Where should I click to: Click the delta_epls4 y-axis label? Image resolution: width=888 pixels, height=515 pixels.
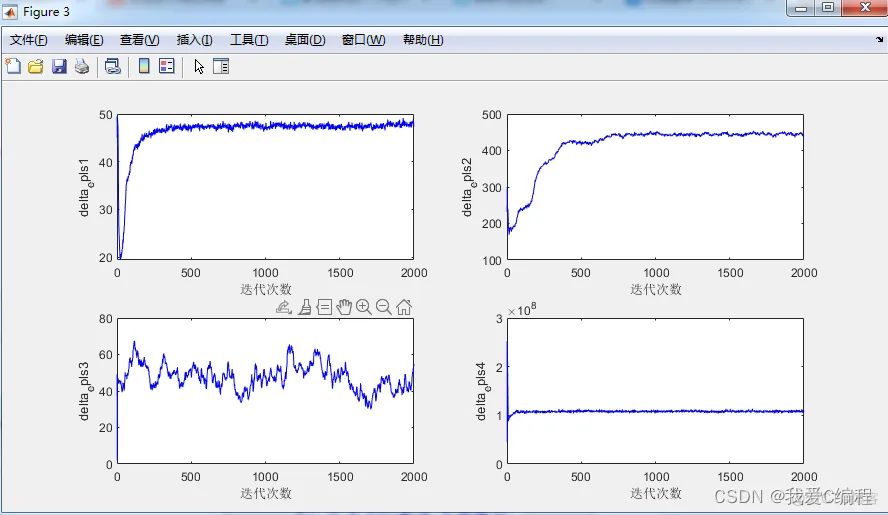(482, 391)
